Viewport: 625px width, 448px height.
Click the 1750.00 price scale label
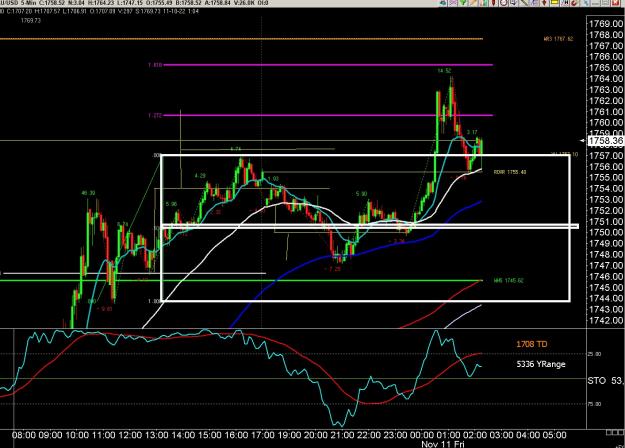click(606, 232)
